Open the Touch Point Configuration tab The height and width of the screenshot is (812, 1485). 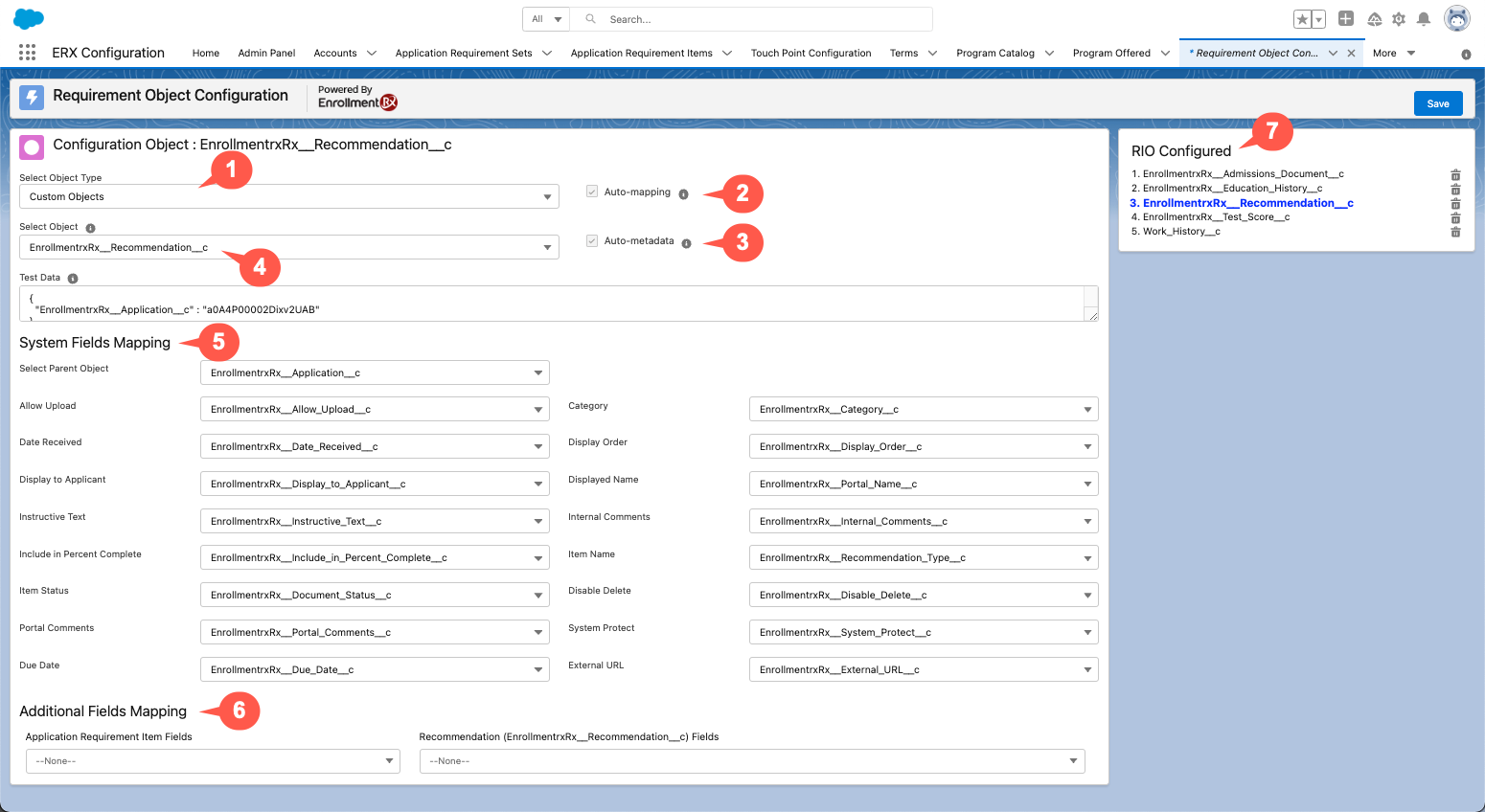click(x=811, y=53)
